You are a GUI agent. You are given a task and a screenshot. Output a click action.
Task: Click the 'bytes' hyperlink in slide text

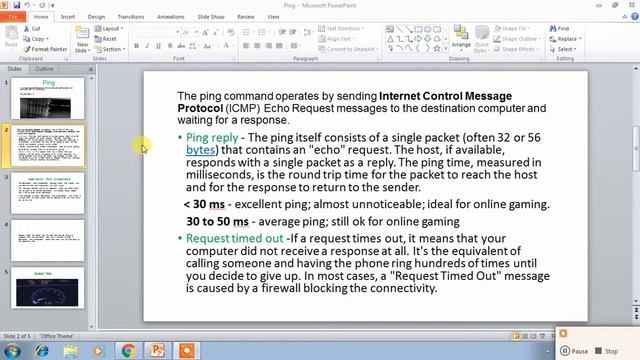200,150
